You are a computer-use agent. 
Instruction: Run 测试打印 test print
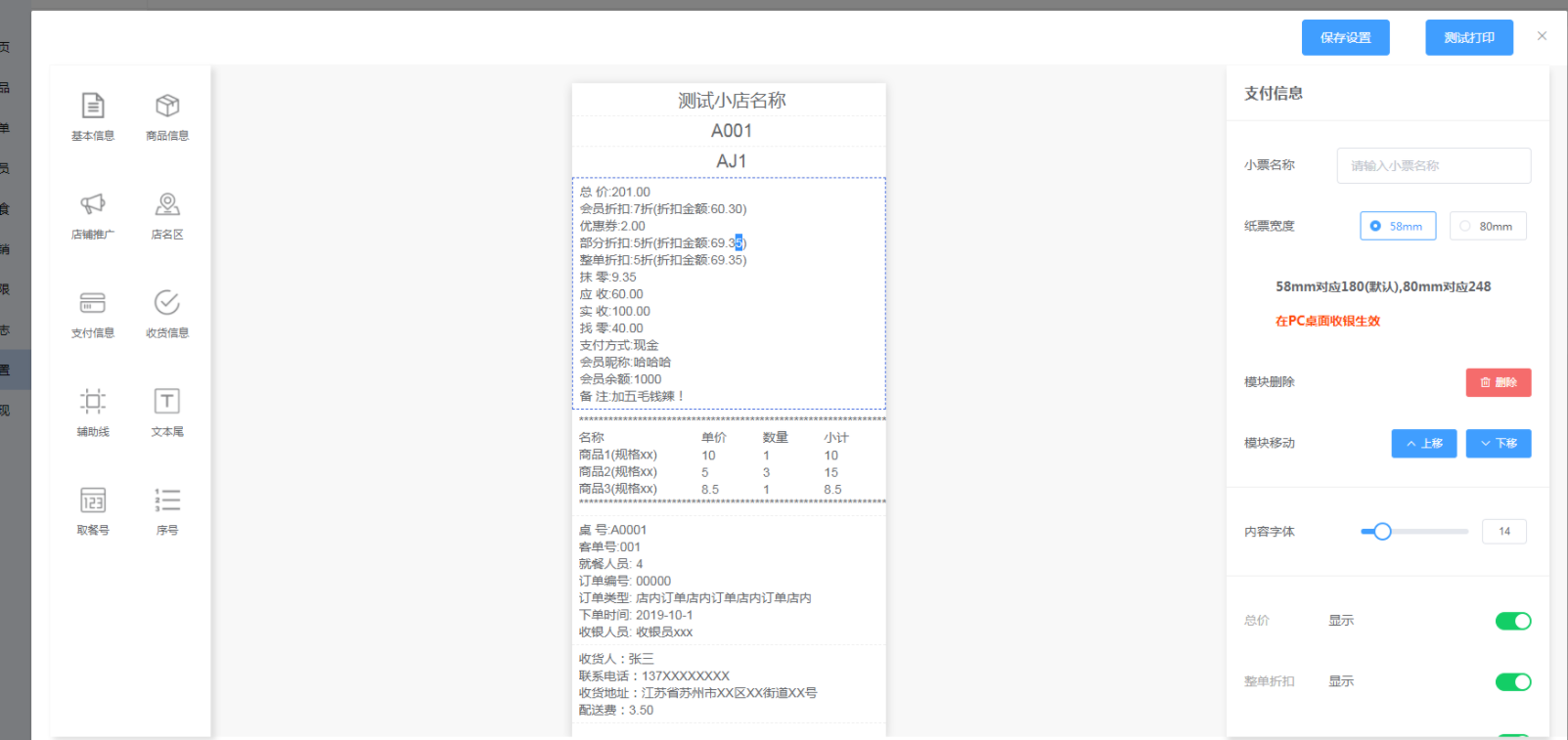point(1469,37)
